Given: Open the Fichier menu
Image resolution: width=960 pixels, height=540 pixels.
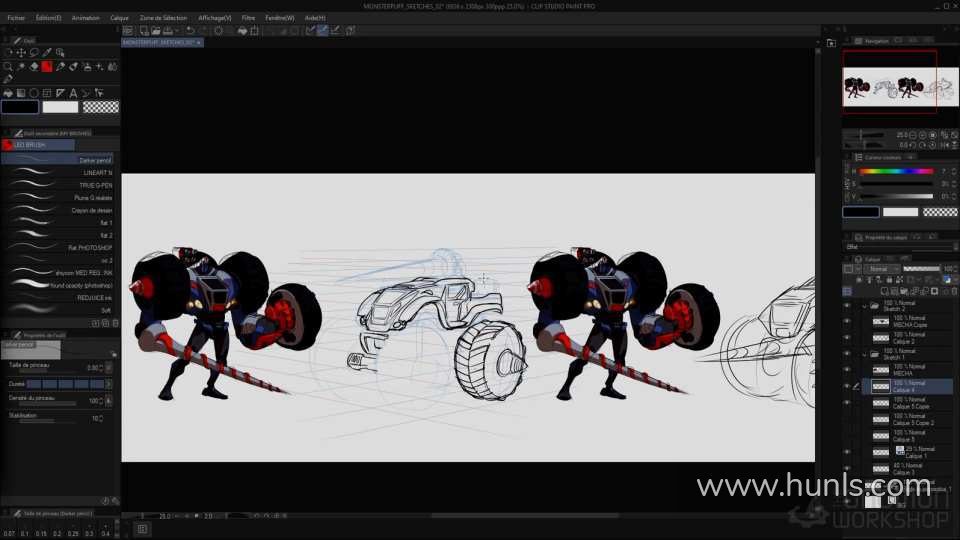Looking at the screenshot, I should [x=16, y=18].
